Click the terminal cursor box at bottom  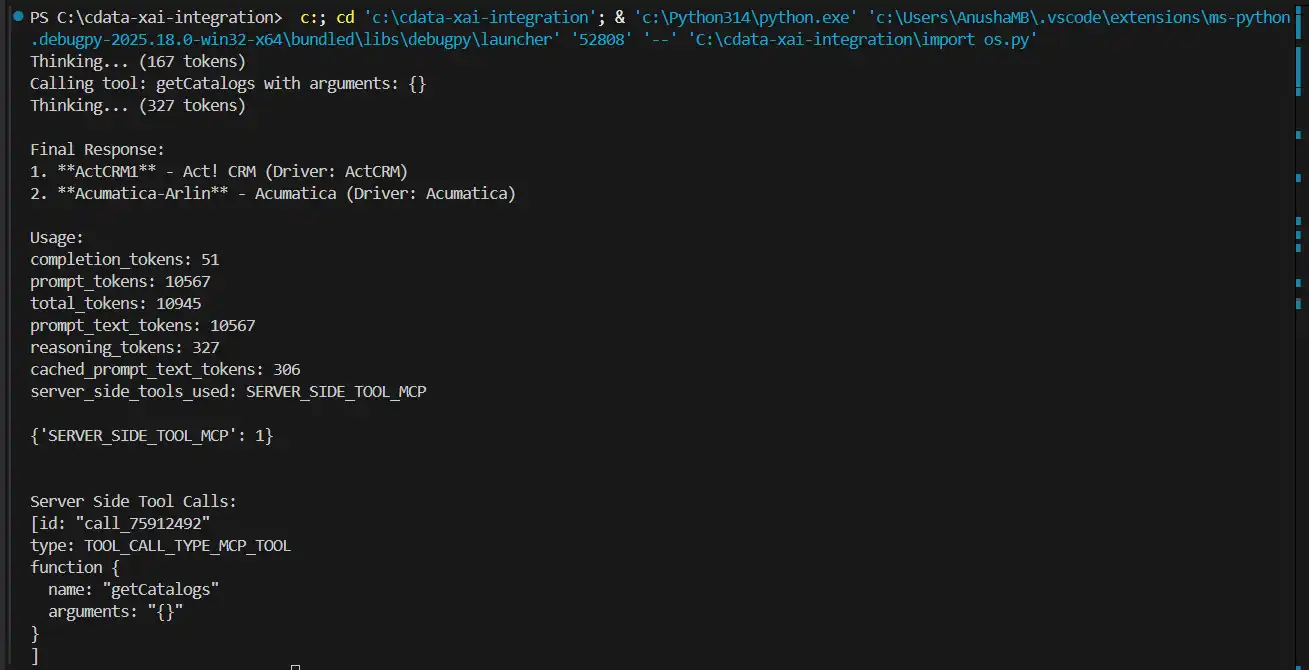[295, 667]
